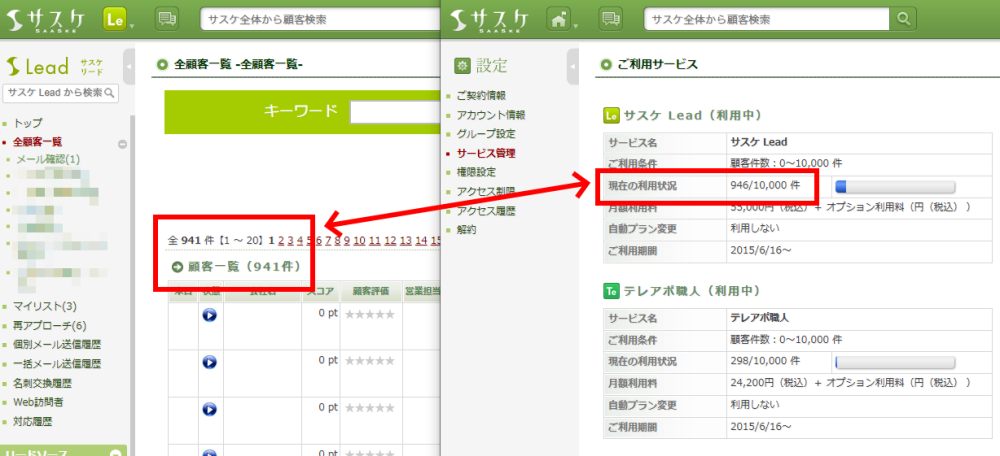Click the スコア column header
The height and width of the screenshot is (456, 1000).
click(x=321, y=292)
